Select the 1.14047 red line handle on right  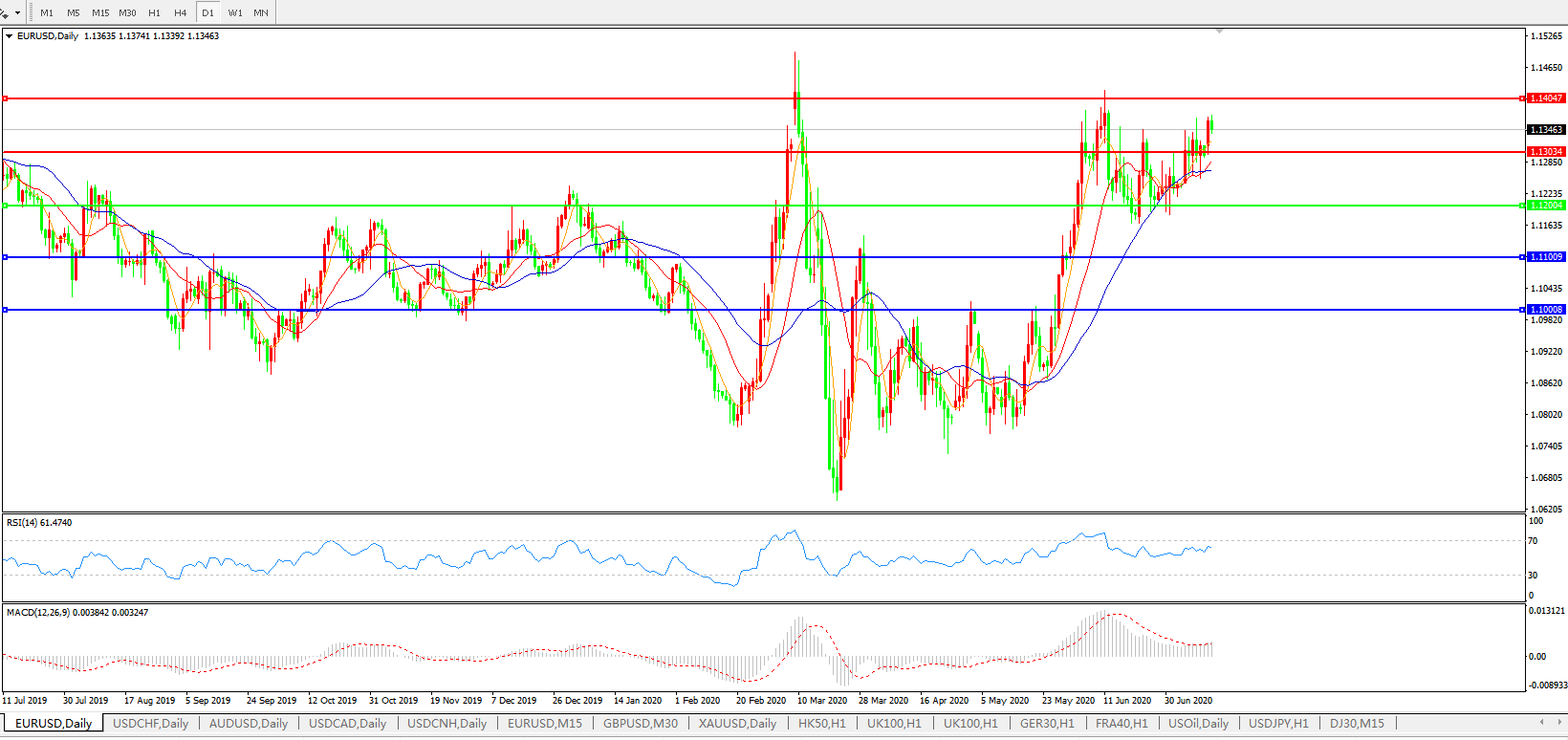pos(1522,98)
